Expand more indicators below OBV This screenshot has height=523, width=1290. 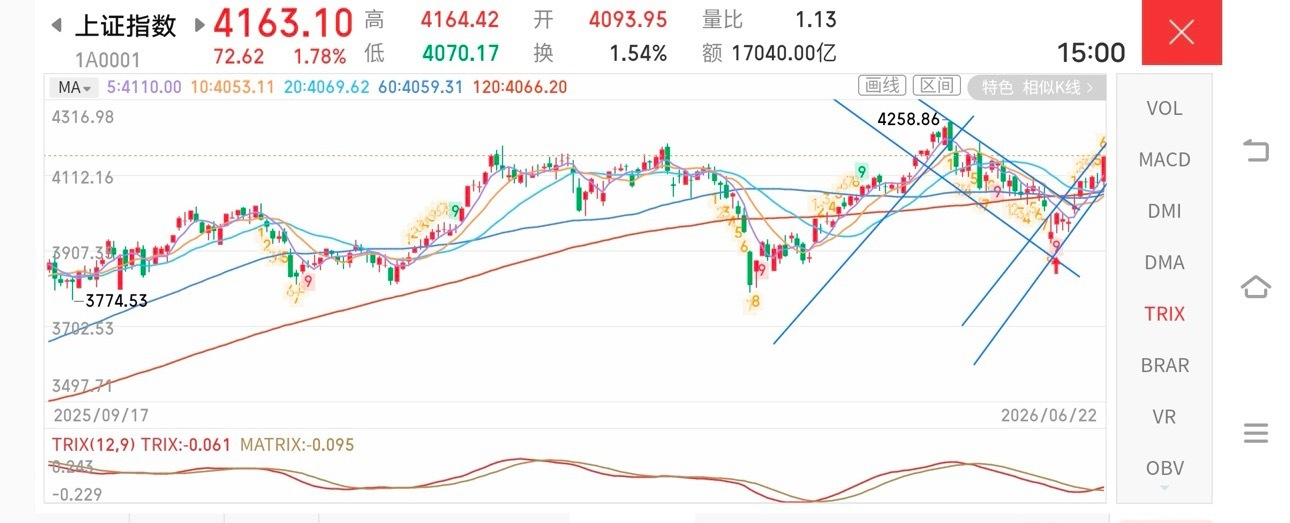coord(1164,488)
